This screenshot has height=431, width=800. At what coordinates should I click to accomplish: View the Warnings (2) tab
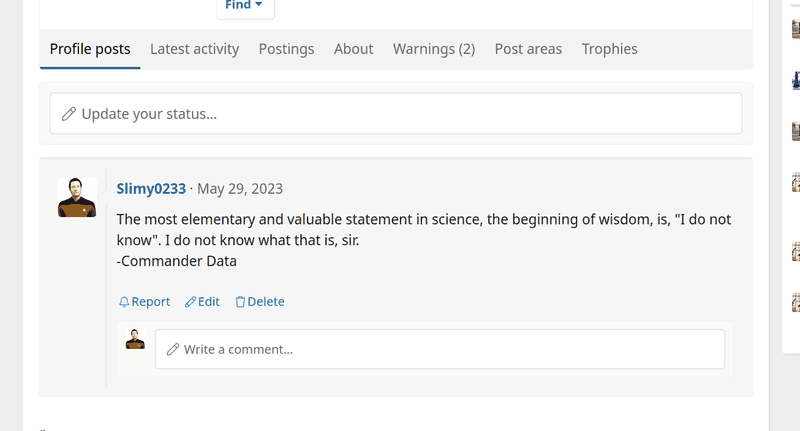pos(433,49)
